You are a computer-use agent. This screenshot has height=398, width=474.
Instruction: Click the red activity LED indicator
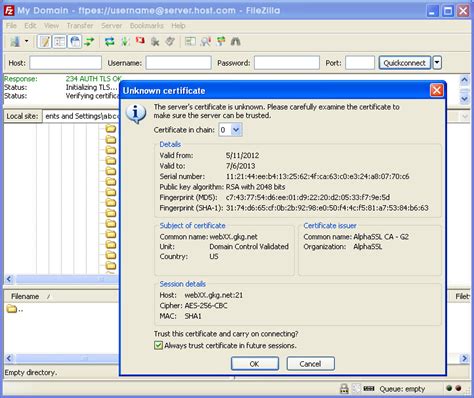coord(458,388)
